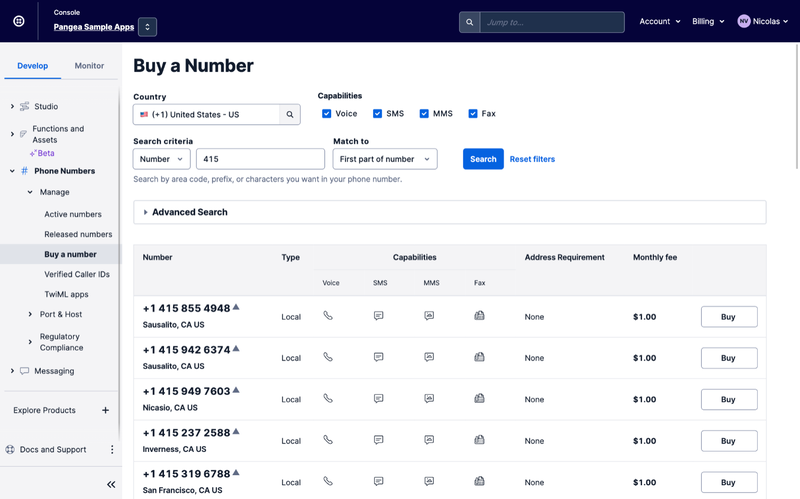The height and width of the screenshot is (499, 800).
Task: Disable the Fax capability checkbox
Action: 473,114
